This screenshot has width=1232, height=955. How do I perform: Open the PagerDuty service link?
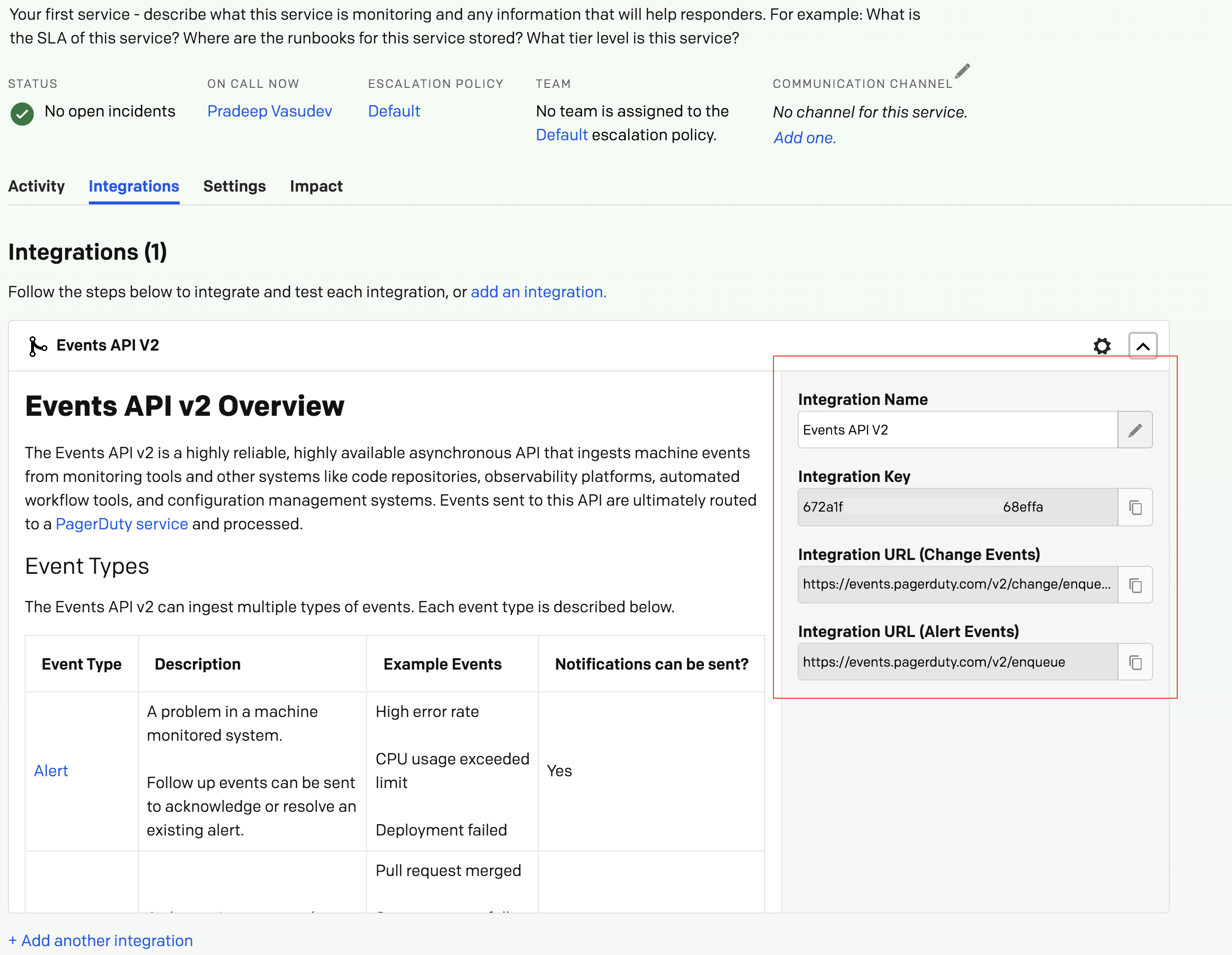pos(121,524)
